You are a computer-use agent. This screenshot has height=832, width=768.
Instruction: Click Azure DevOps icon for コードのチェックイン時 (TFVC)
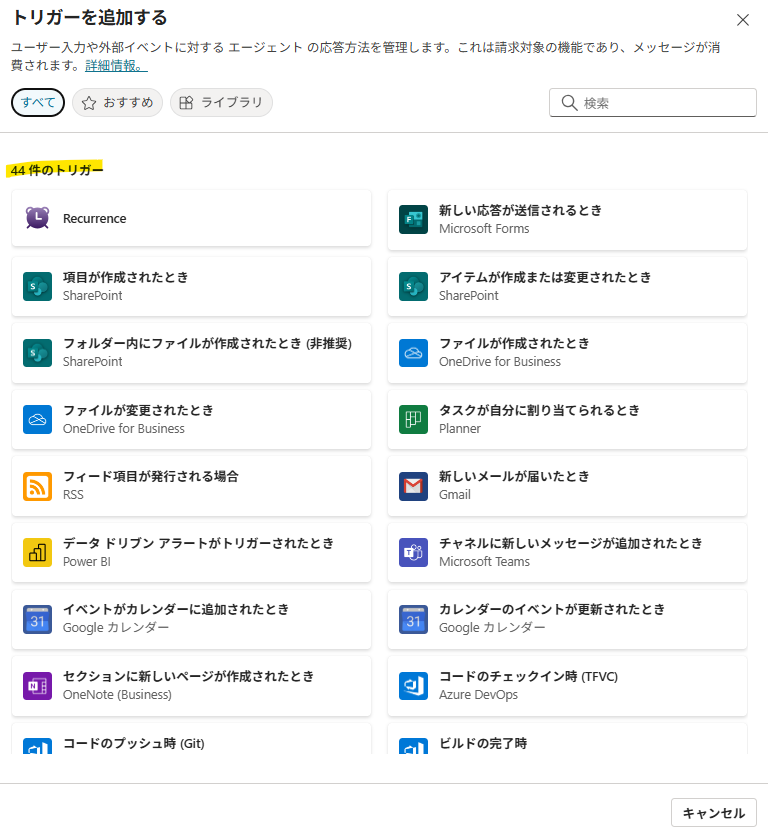click(x=413, y=686)
